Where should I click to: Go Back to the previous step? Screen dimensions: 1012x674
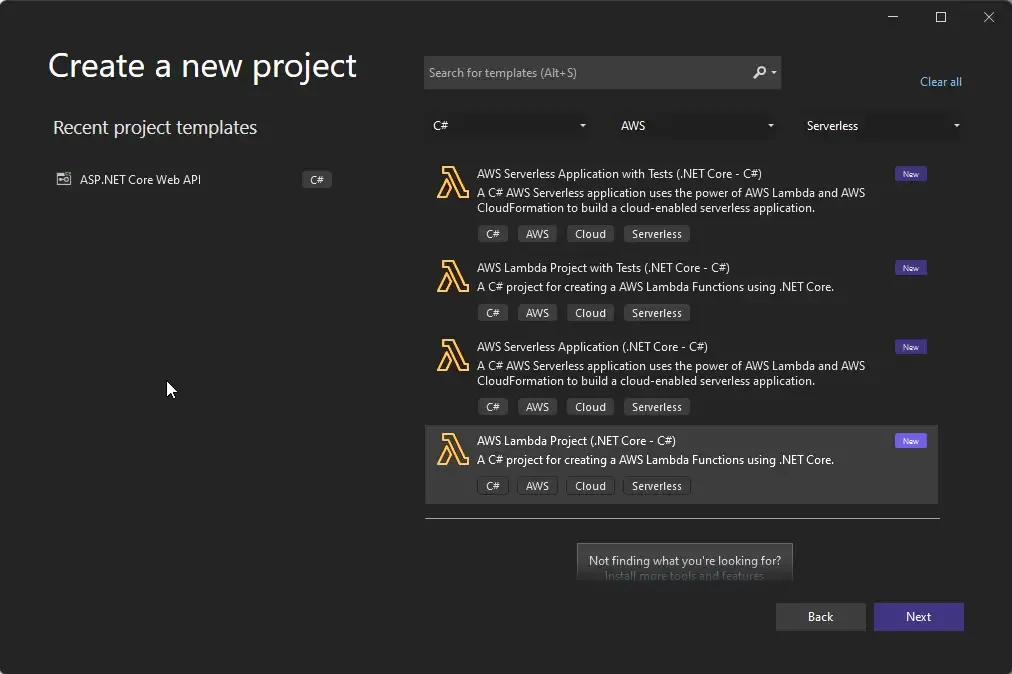(820, 617)
